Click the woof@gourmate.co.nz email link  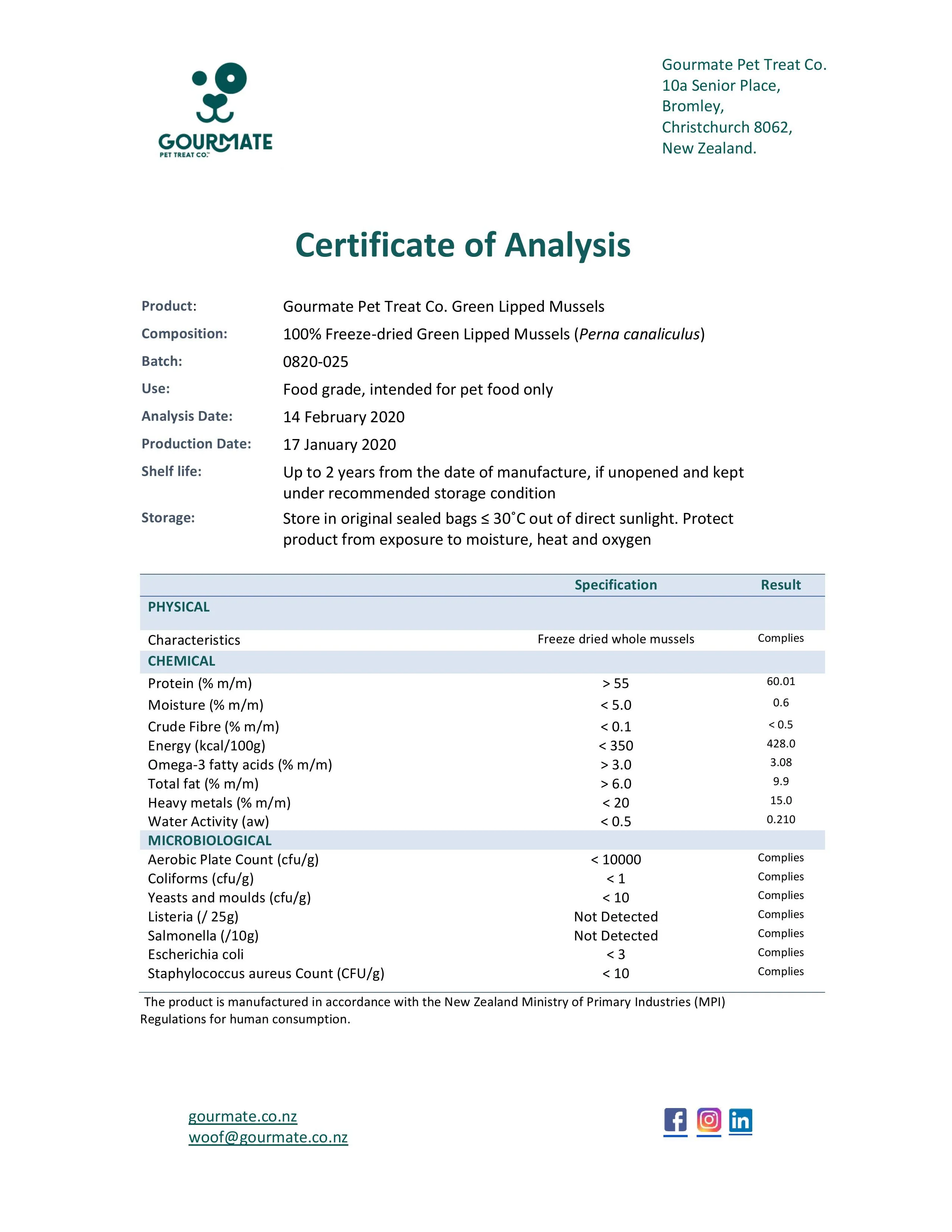coord(268,1137)
